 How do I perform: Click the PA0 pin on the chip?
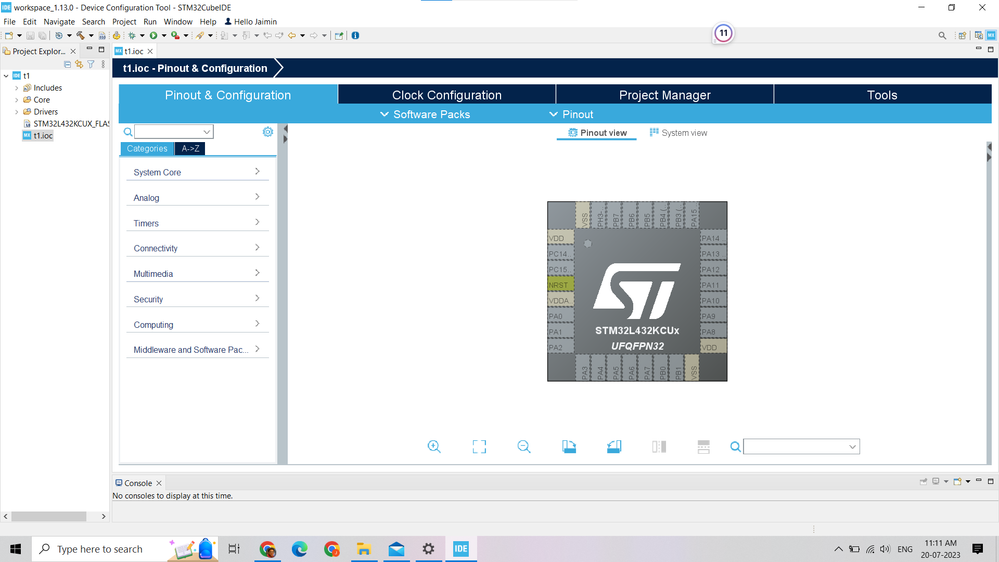point(560,316)
